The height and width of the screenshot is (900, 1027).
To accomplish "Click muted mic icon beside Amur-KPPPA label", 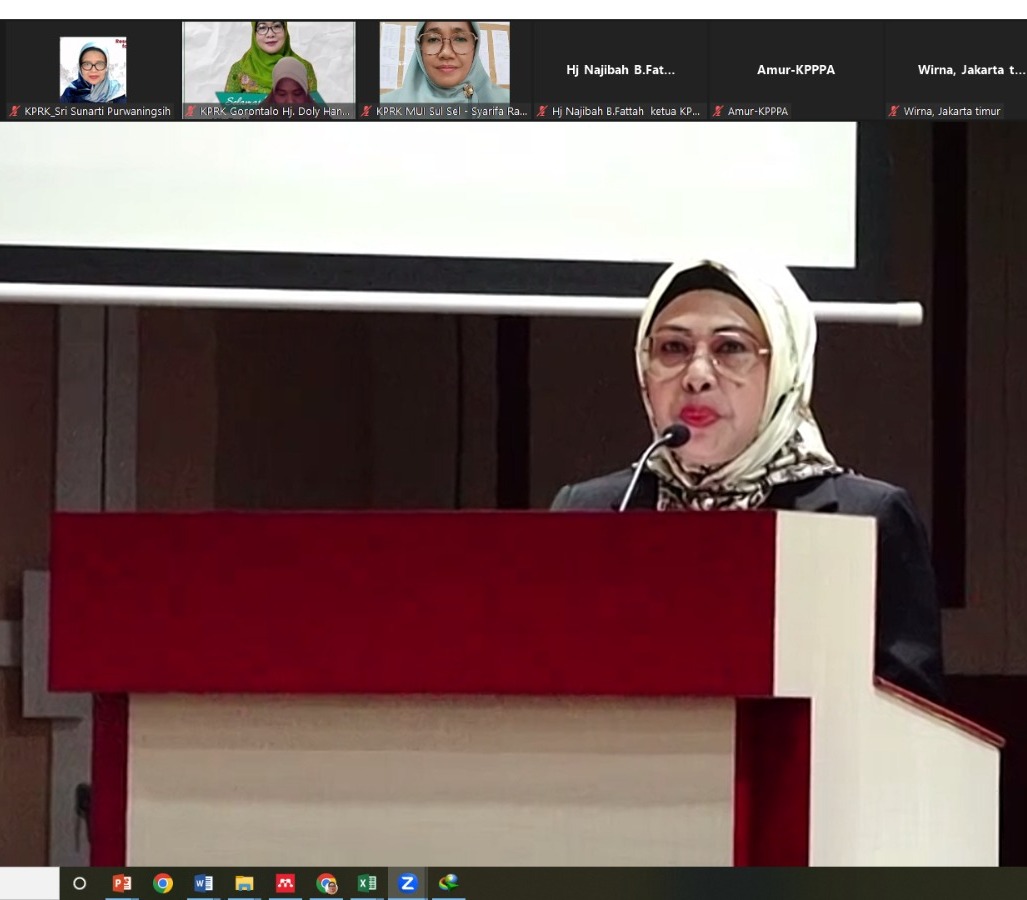I will click(718, 111).
